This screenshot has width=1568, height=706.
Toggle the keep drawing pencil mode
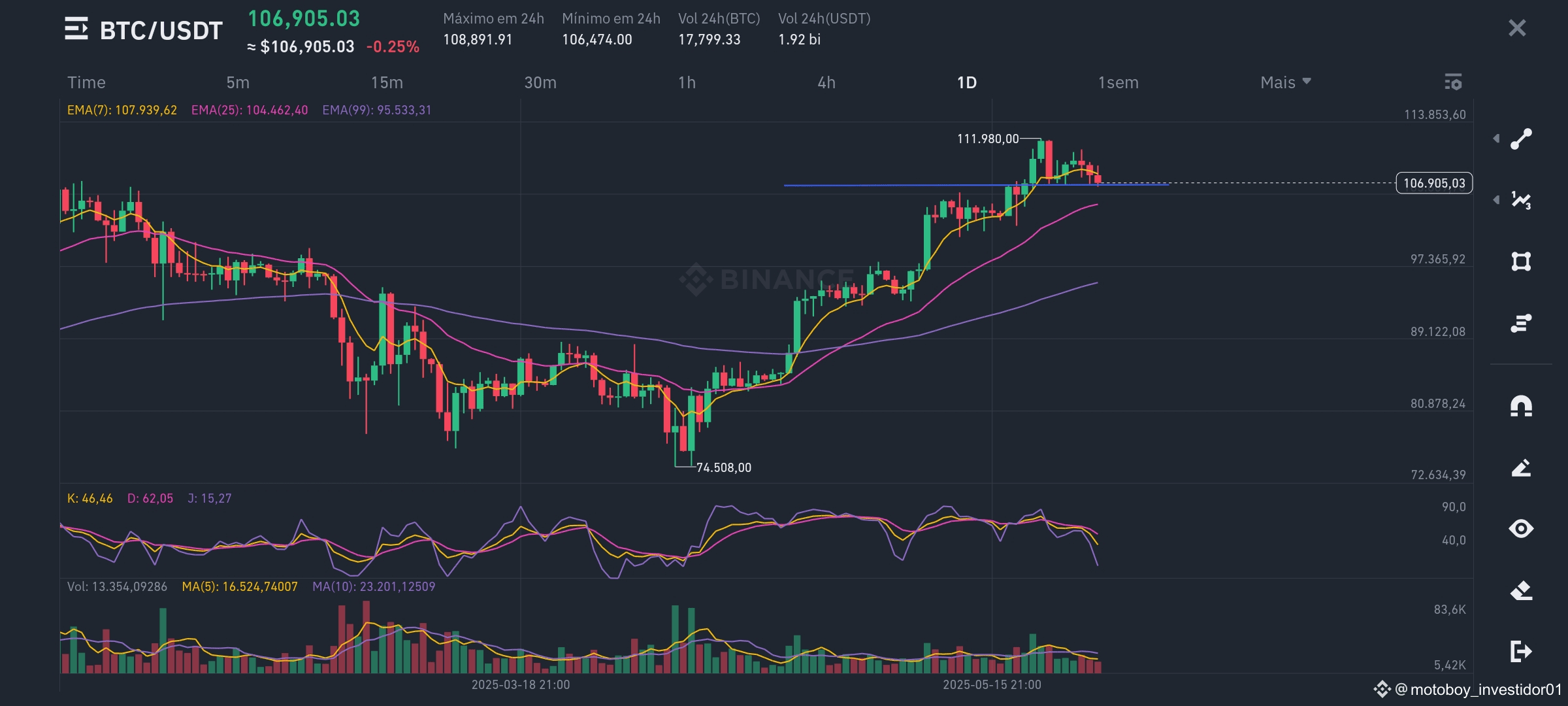pyautogui.click(x=1521, y=467)
